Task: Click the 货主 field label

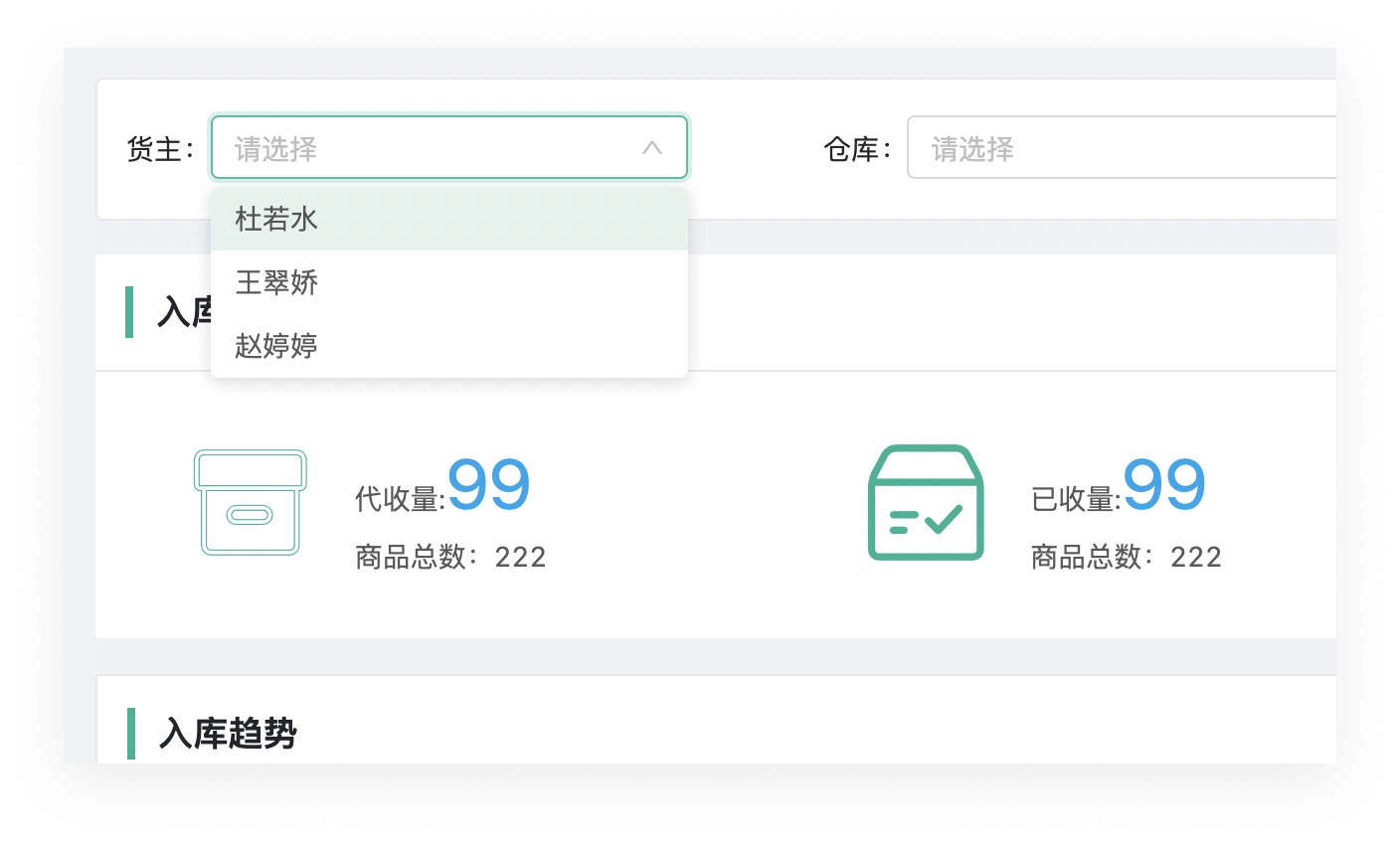Action: point(160,149)
